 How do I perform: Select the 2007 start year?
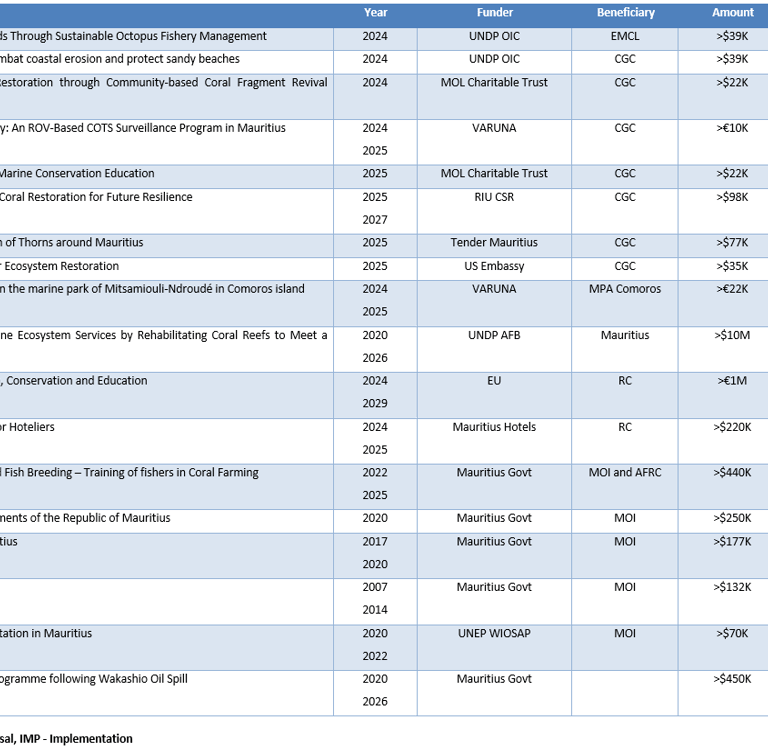pyautogui.click(x=375, y=587)
